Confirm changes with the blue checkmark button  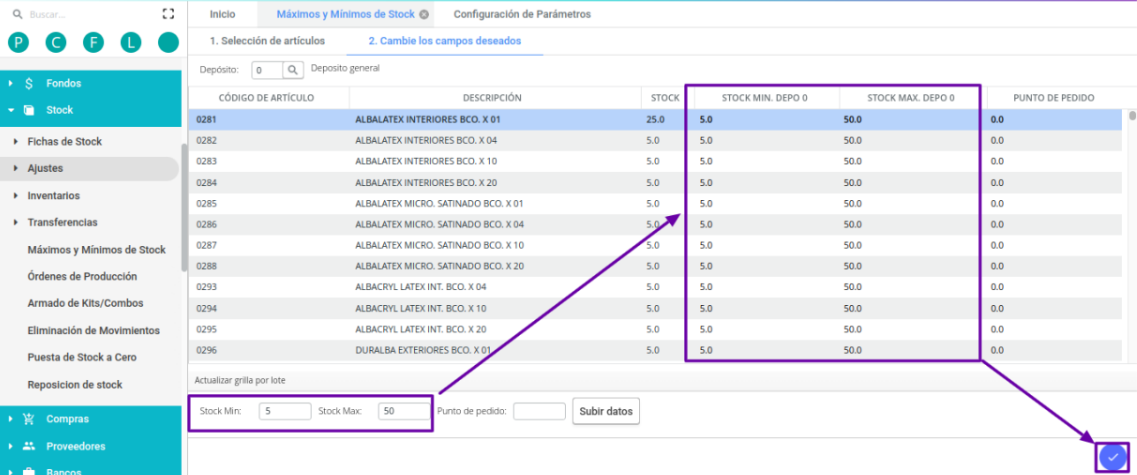(x=1113, y=457)
